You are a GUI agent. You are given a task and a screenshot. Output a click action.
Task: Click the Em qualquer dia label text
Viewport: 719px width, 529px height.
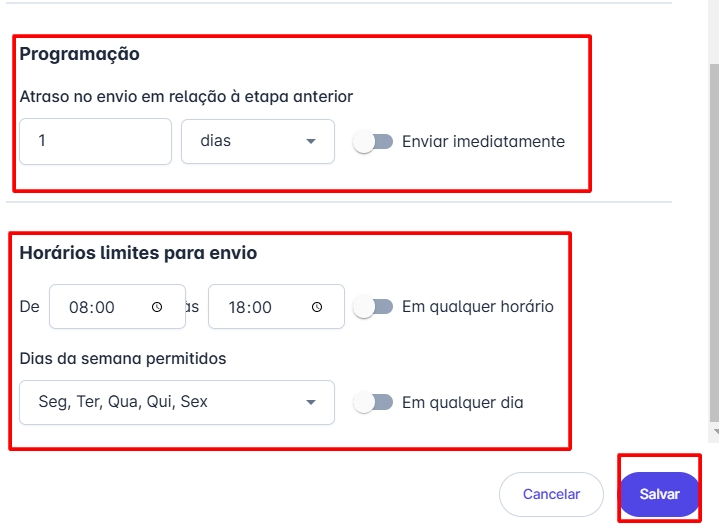tap(462, 403)
